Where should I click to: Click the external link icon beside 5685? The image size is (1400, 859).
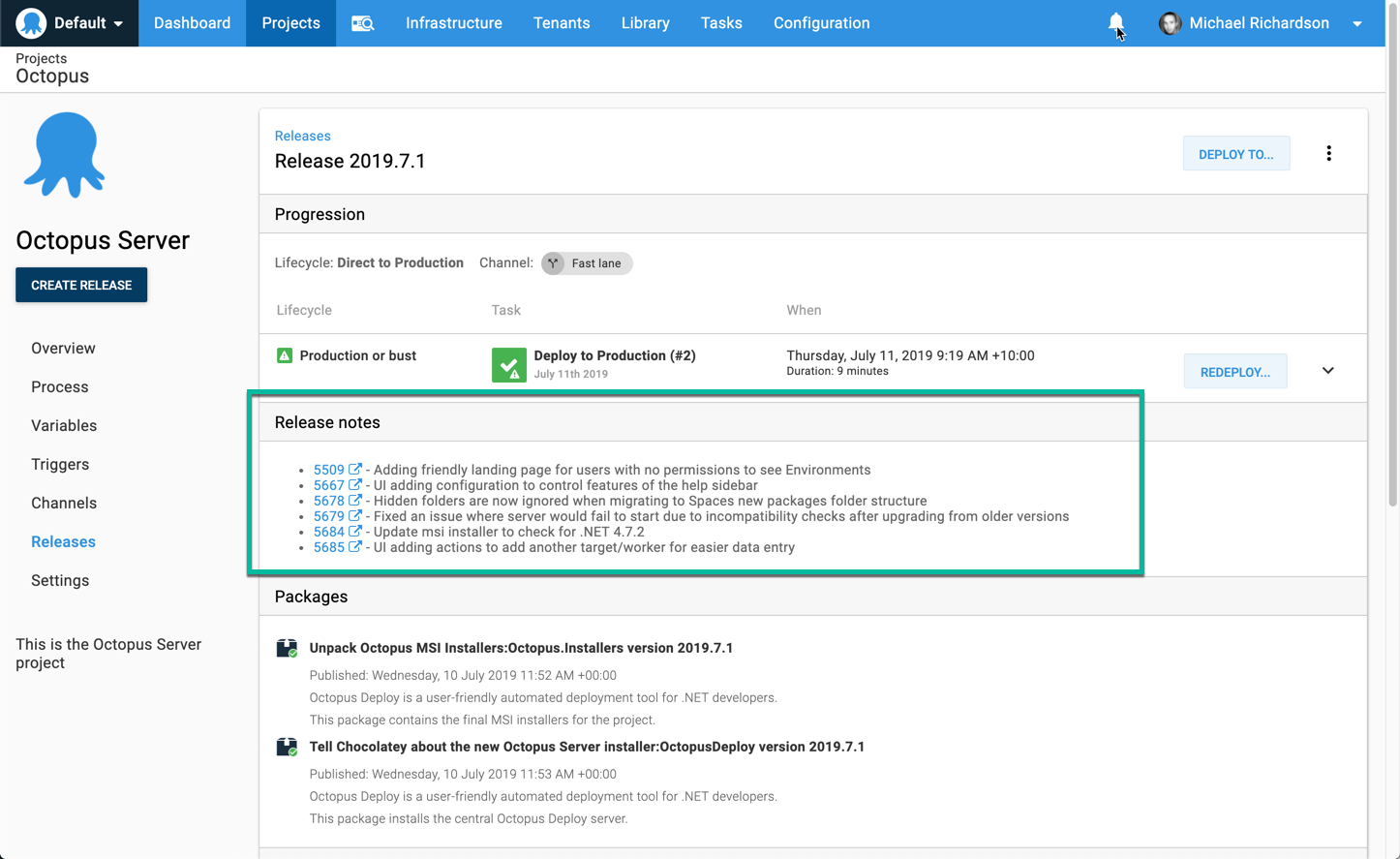point(355,546)
